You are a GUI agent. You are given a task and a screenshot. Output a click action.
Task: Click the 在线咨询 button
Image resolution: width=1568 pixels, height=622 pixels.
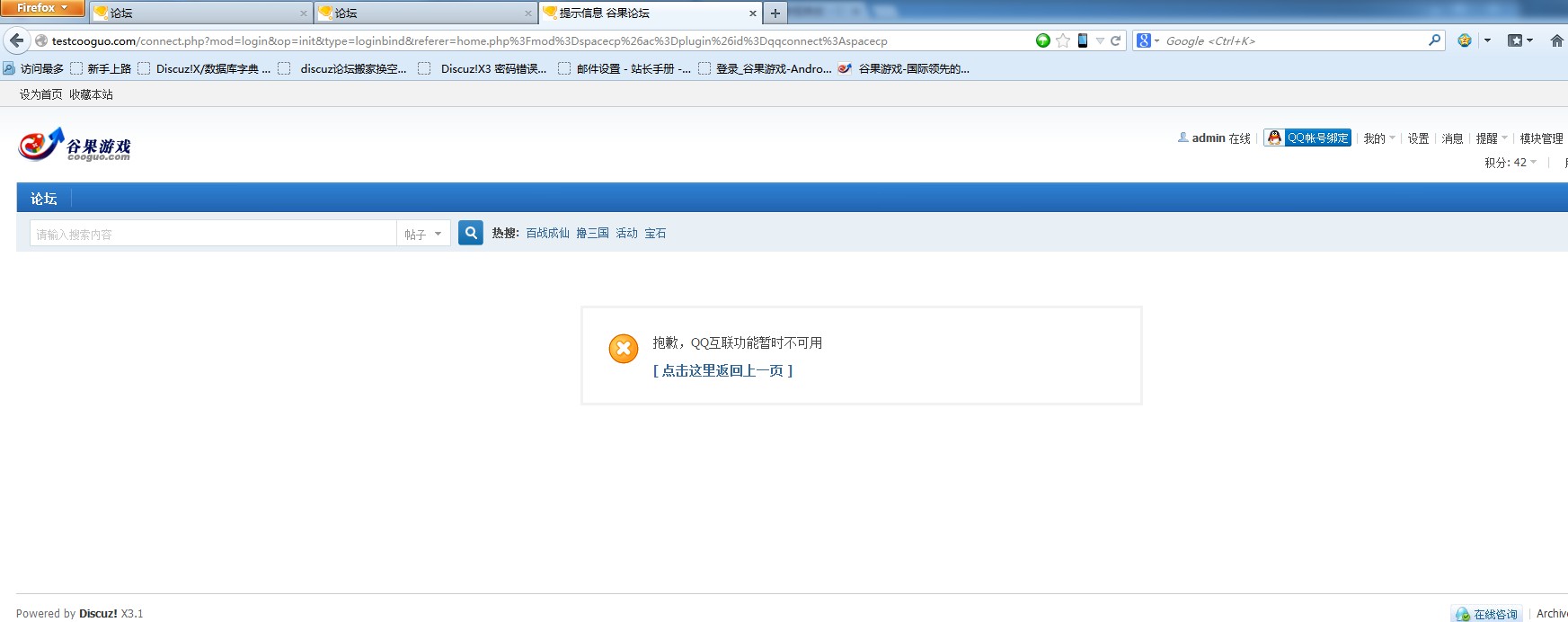click(x=1487, y=614)
